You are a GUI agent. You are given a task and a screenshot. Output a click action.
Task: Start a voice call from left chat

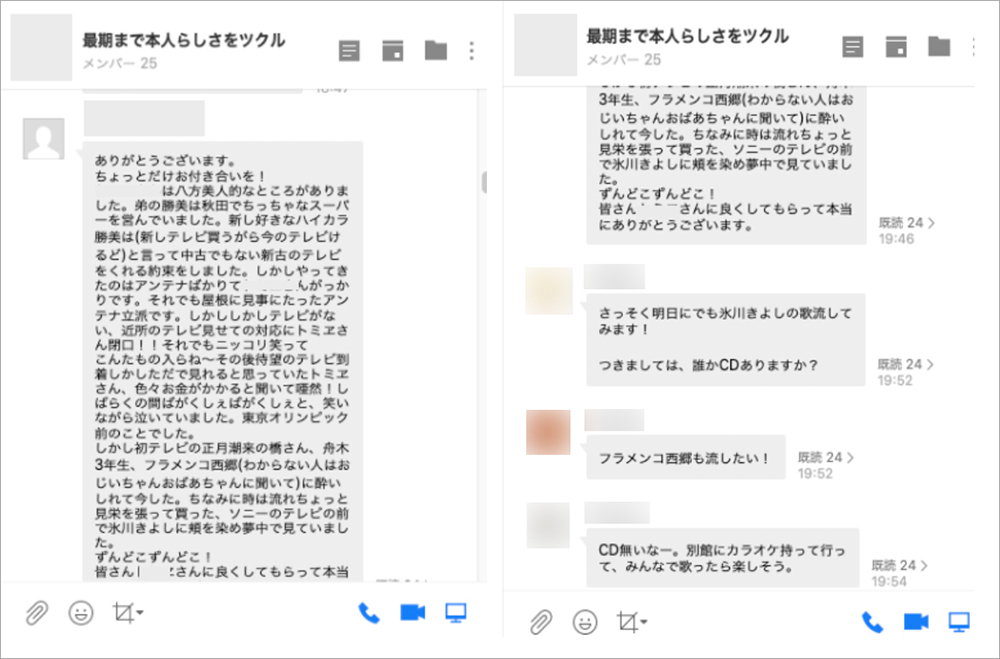(x=369, y=613)
